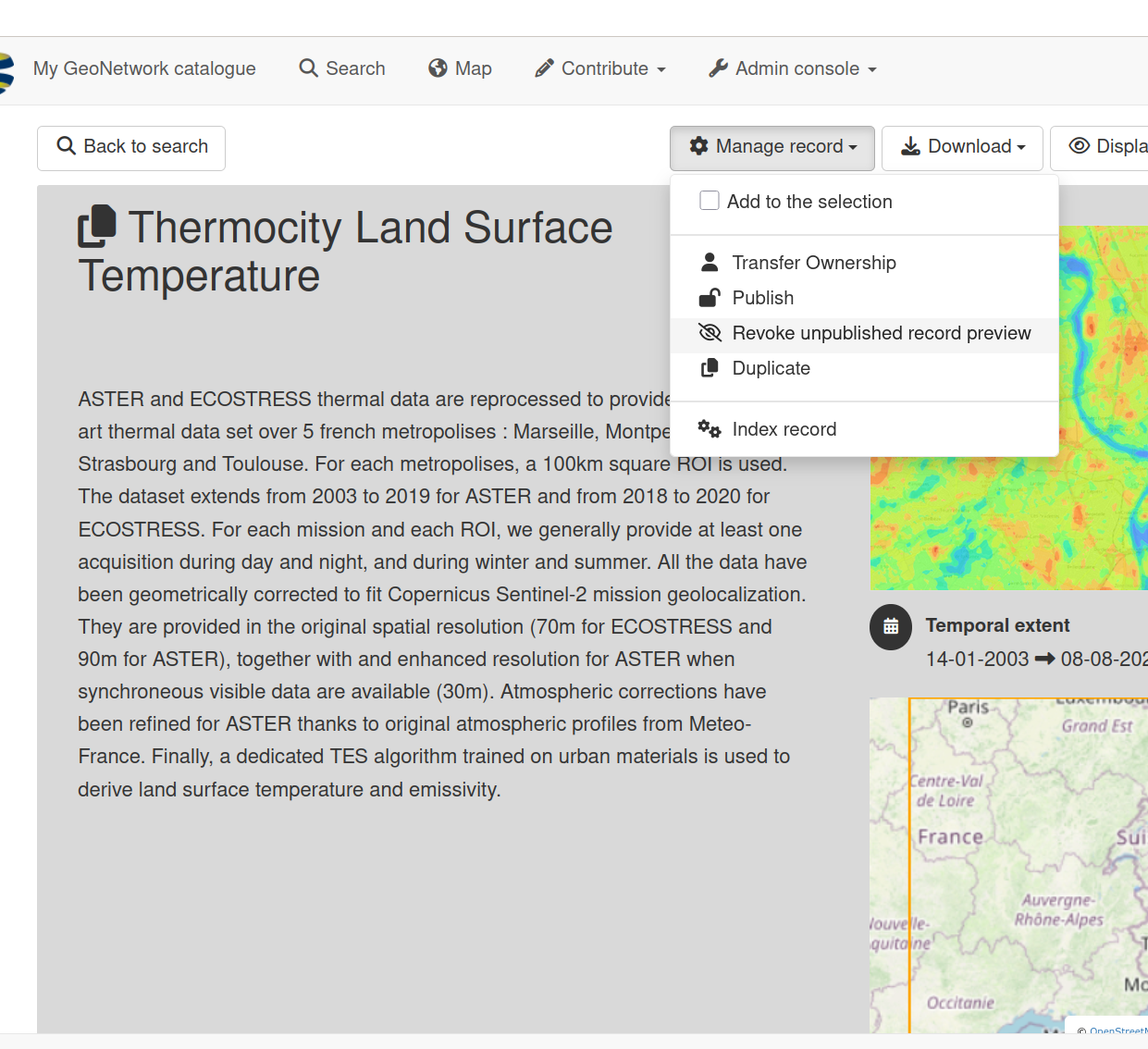Screen dimensions: 1148x1049
Task: Open My GeoNetwork catalogue home link
Action: (144, 68)
